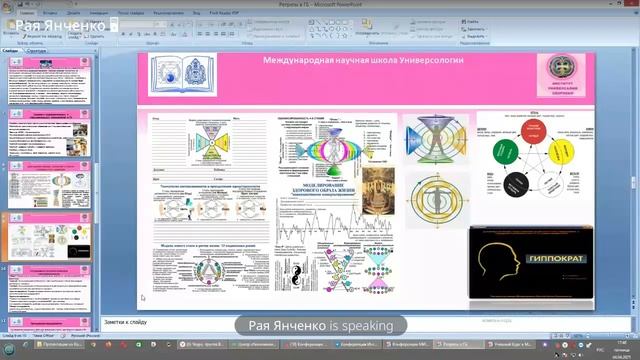Open the Заливка фигуры shape fill menu

[427, 22]
